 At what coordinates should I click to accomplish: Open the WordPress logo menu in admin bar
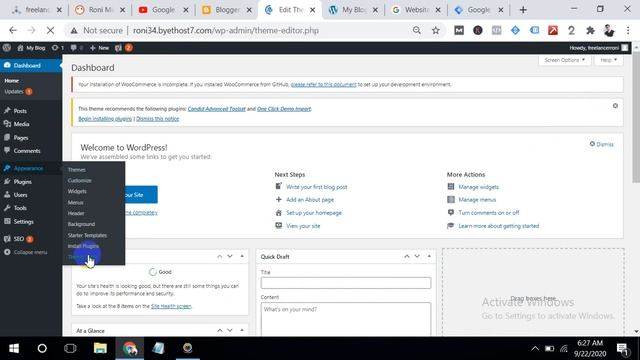click(x=7, y=48)
